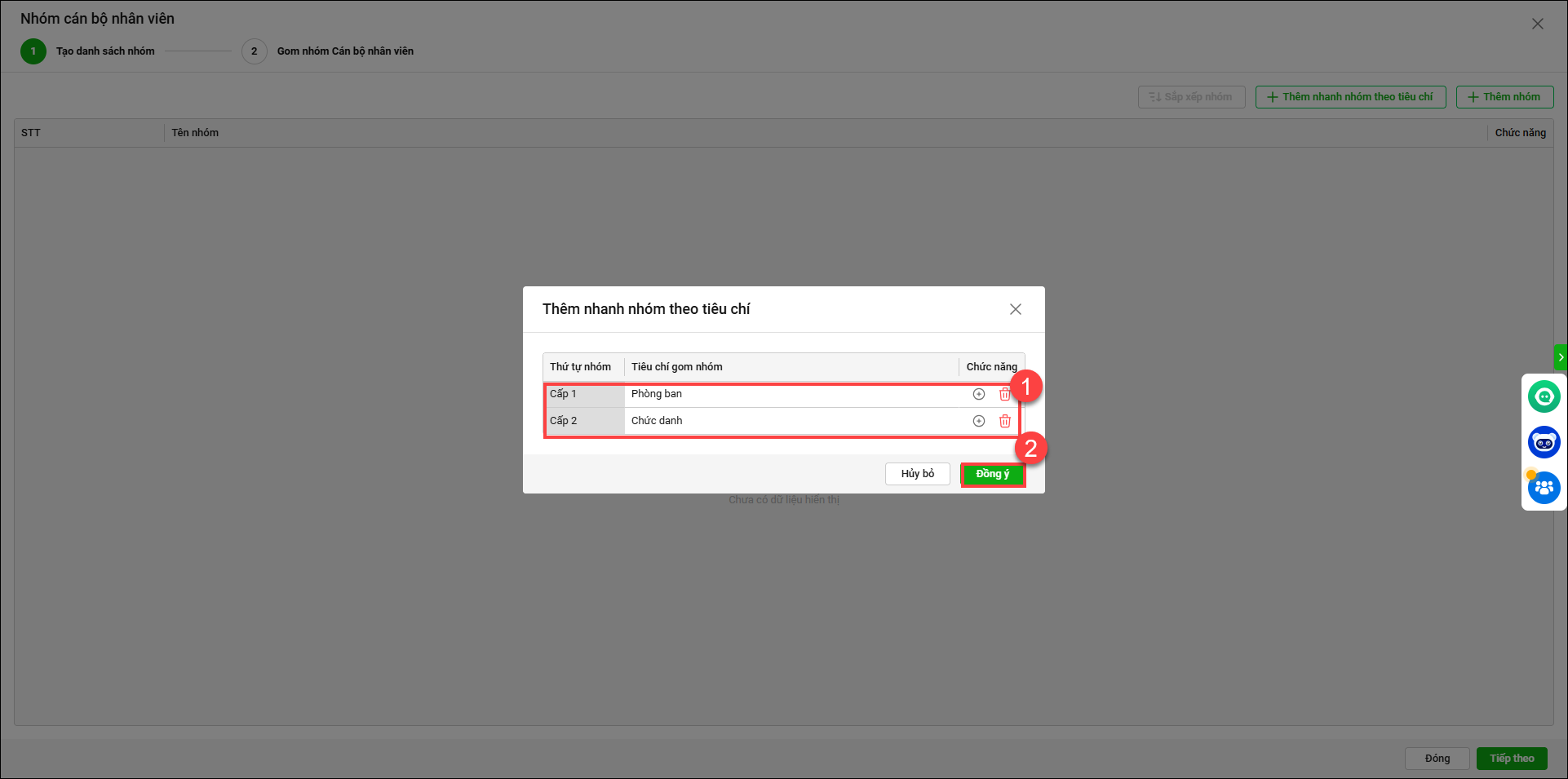Open the Chức danh criterion dropdown
Viewport: 1568px width, 779px height.
tap(790, 421)
